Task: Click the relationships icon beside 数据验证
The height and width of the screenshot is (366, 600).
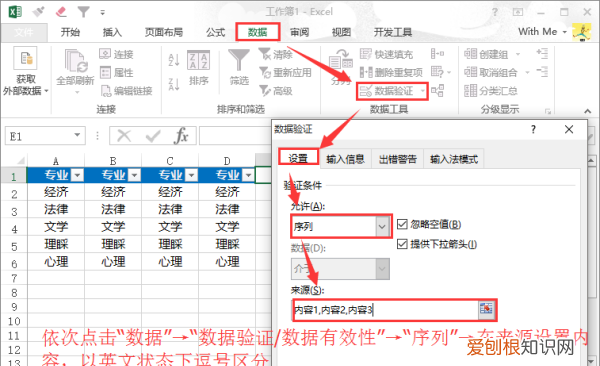Action: 437,91
